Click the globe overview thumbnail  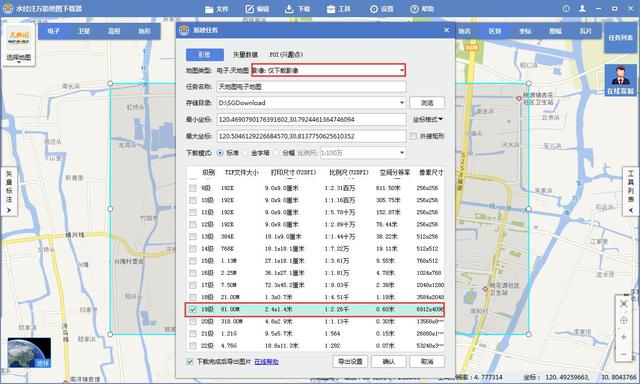(29, 352)
